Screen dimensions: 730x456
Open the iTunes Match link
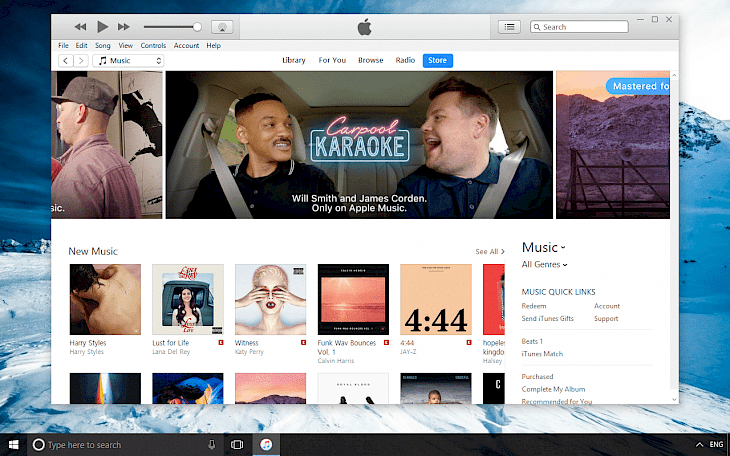pyautogui.click(x=542, y=354)
